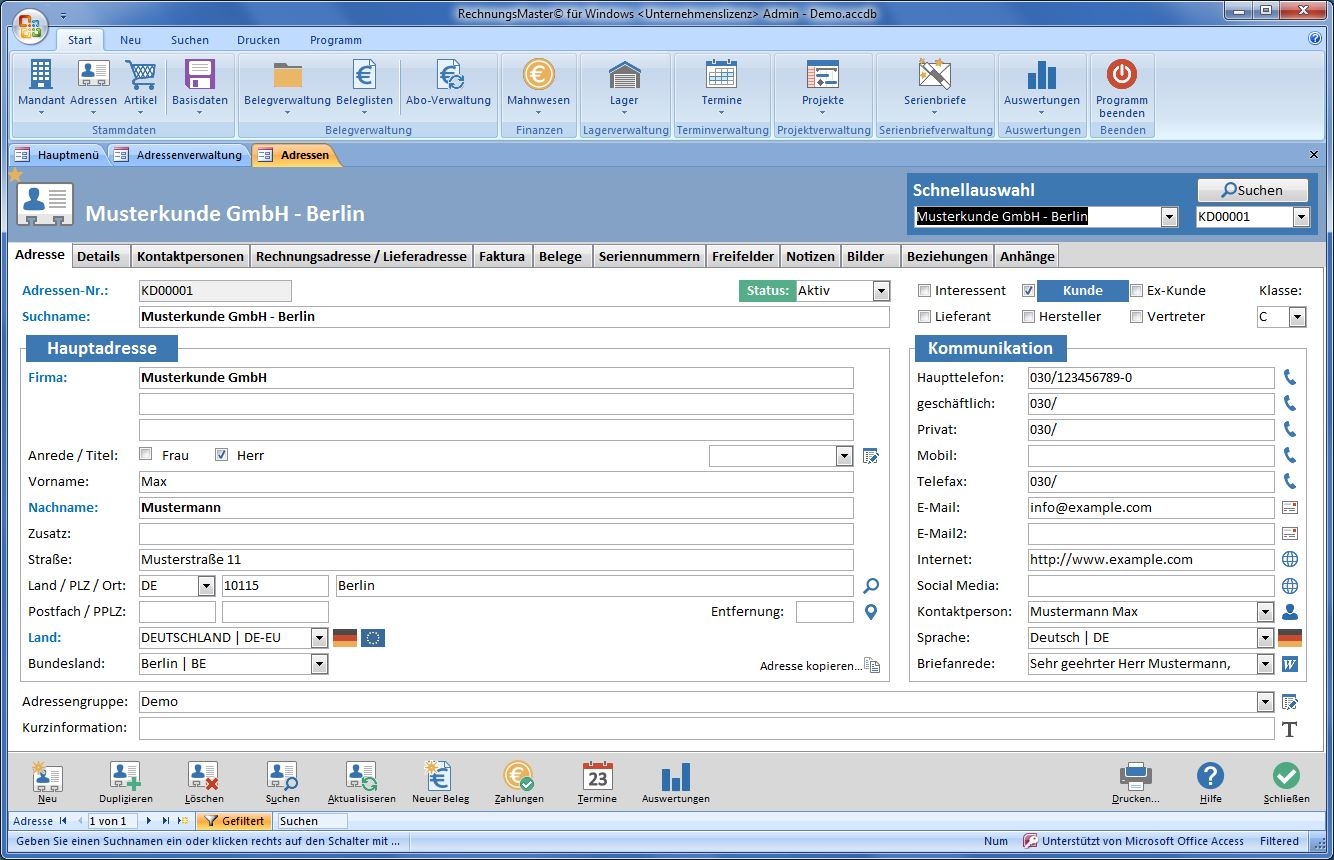Open the Bundesland dropdown list
1334x860 pixels.
pyautogui.click(x=319, y=664)
